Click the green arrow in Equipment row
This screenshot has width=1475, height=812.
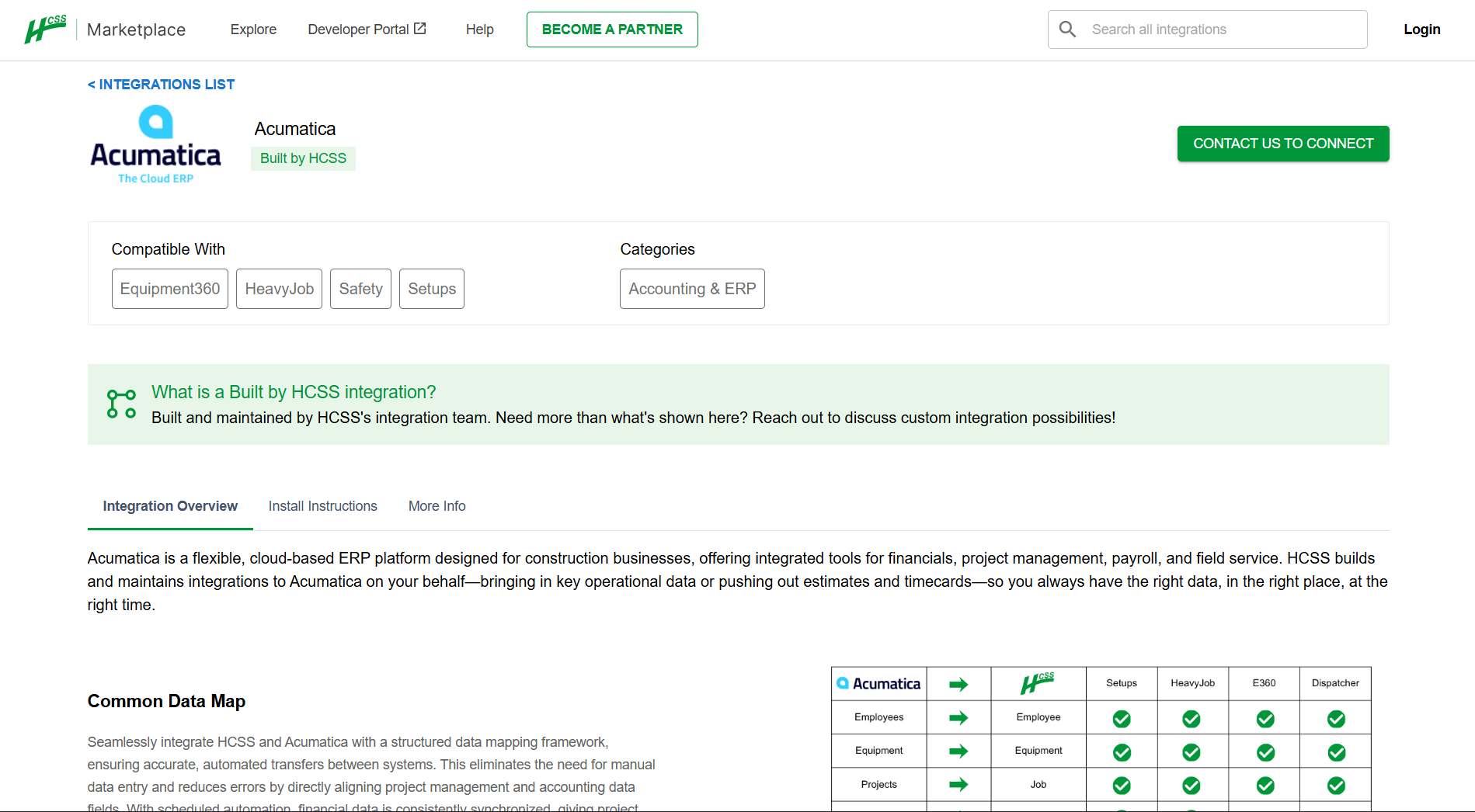pyautogui.click(x=958, y=751)
